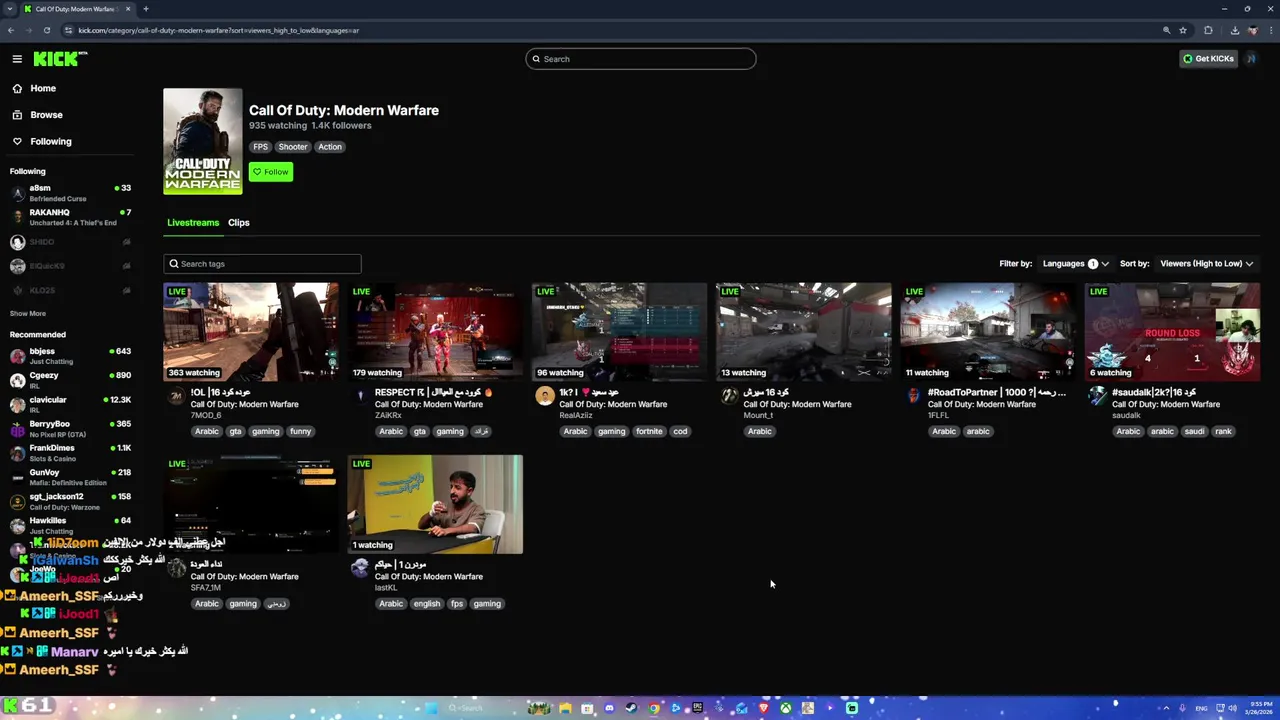Select the FPS category tag
Viewport: 1280px width, 720px height.
[x=261, y=147]
